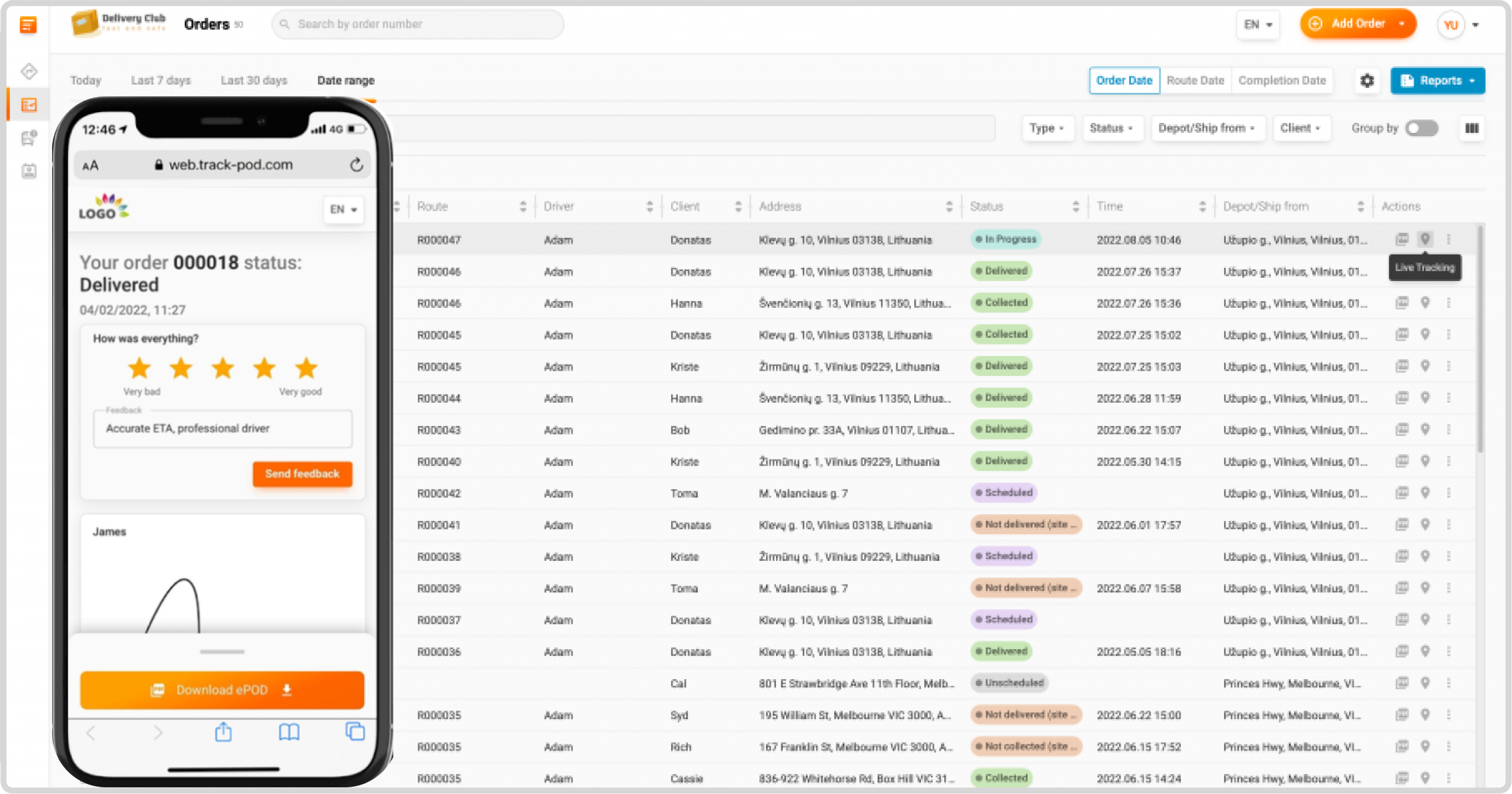Open the vehicle check icon in sidebar
Image resolution: width=1512 pixels, height=794 pixels.
pyautogui.click(x=29, y=138)
